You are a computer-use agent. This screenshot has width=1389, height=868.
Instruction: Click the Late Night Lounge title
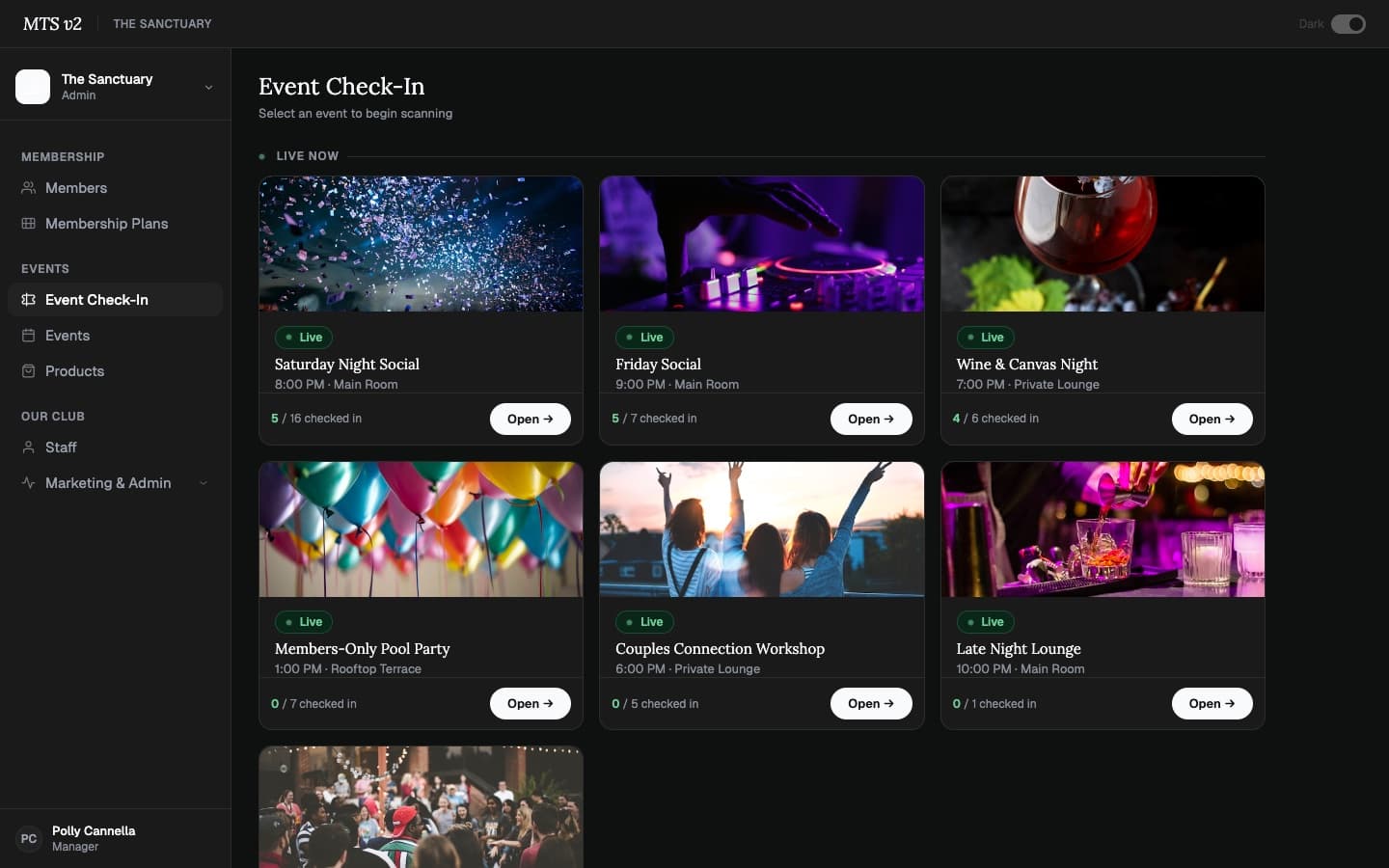click(1019, 649)
